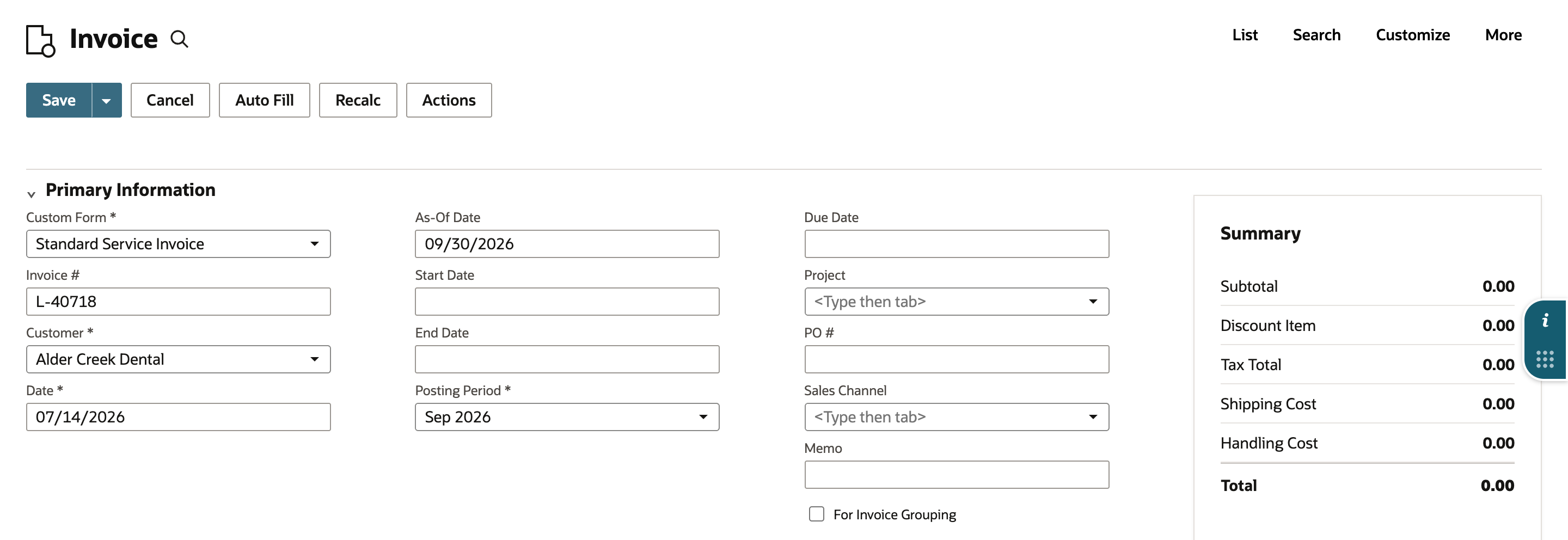Go to List in top menu

coord(1245,35)
